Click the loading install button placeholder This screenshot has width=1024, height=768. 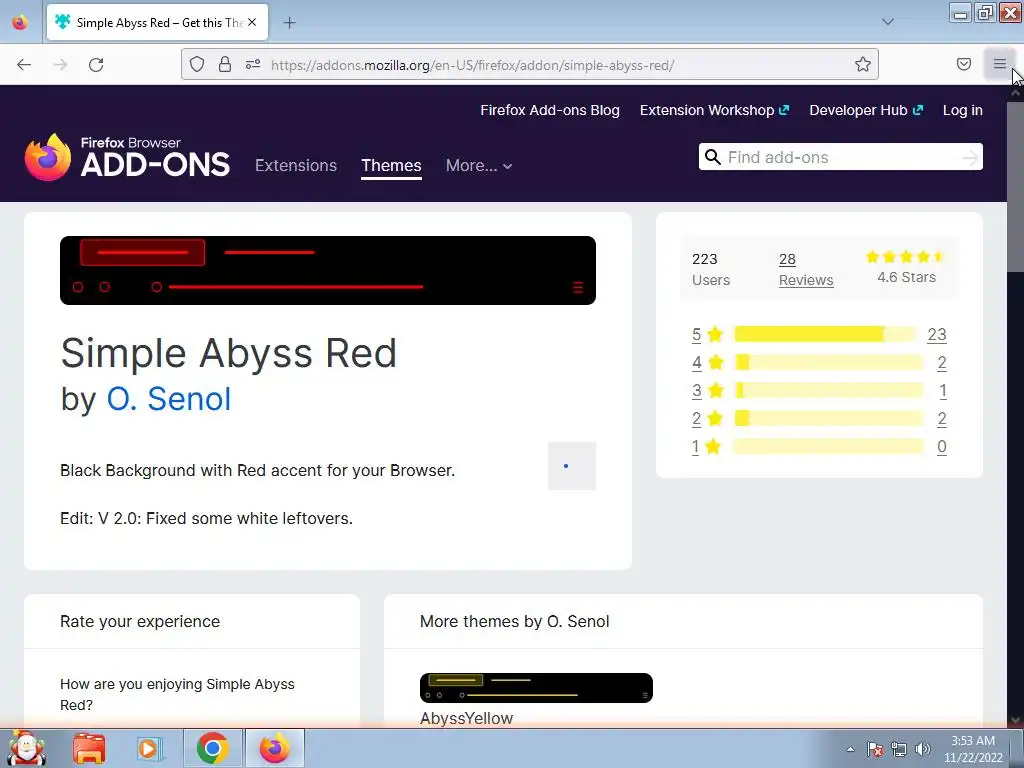click(571, 466)
